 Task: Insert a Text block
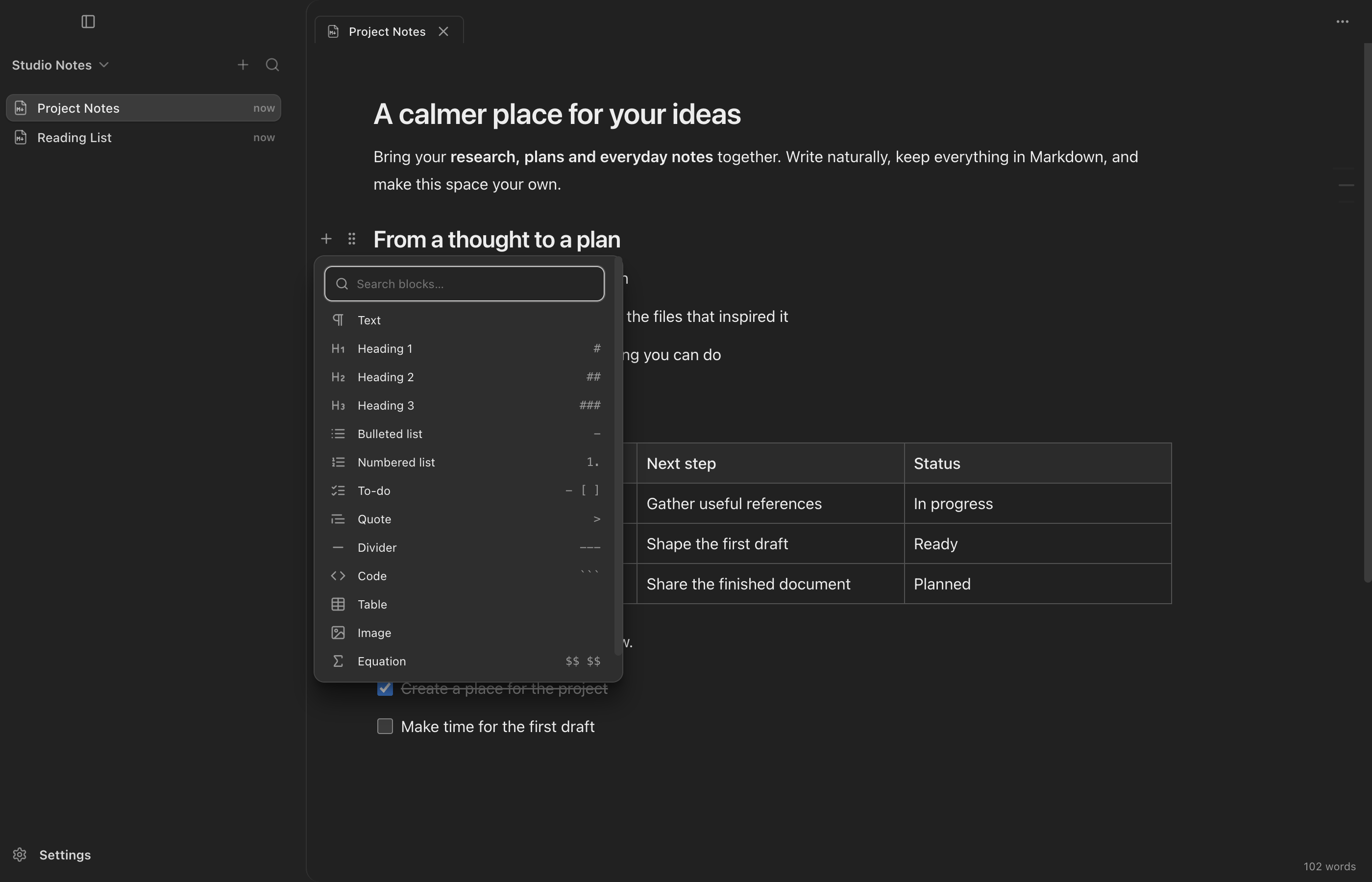click(465, 320)
